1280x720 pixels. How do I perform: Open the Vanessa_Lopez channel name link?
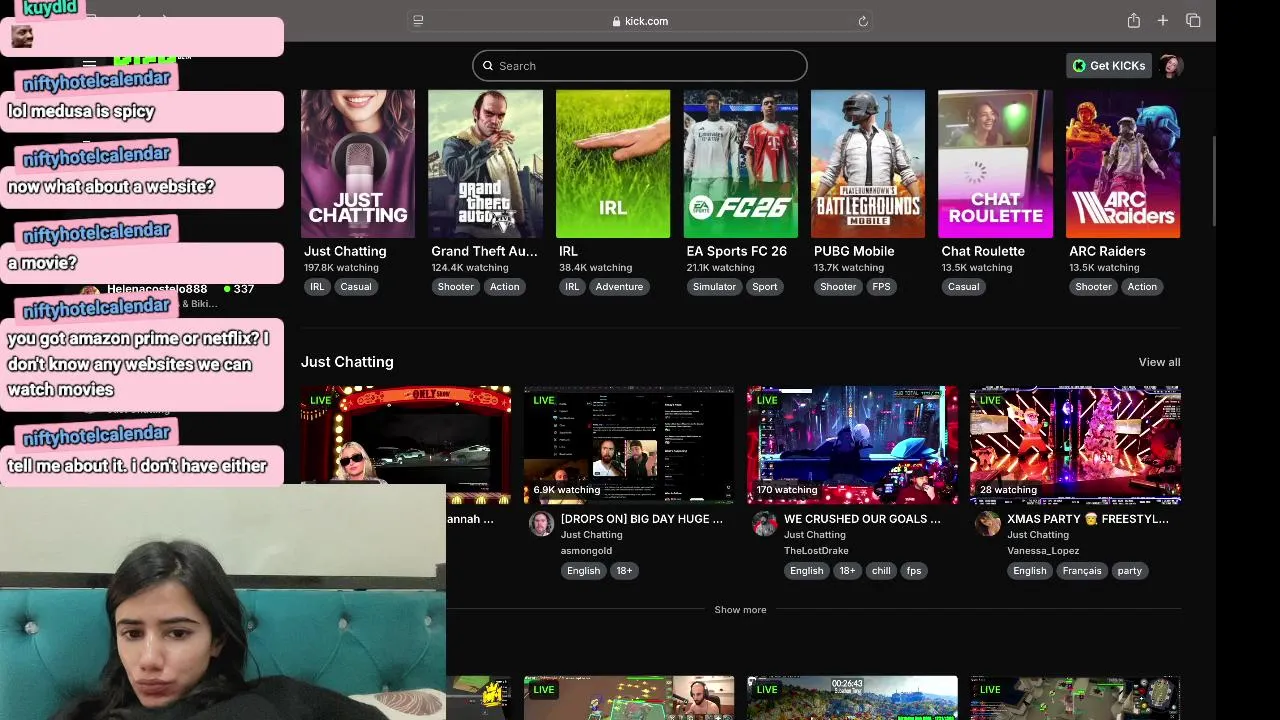[x=1043, y=551]
